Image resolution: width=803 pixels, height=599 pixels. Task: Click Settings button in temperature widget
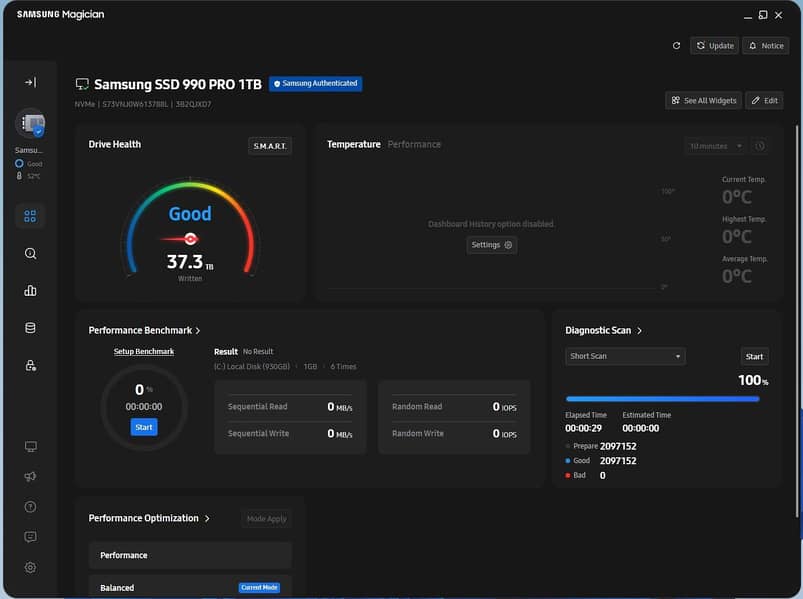click(x=491, y=245)
